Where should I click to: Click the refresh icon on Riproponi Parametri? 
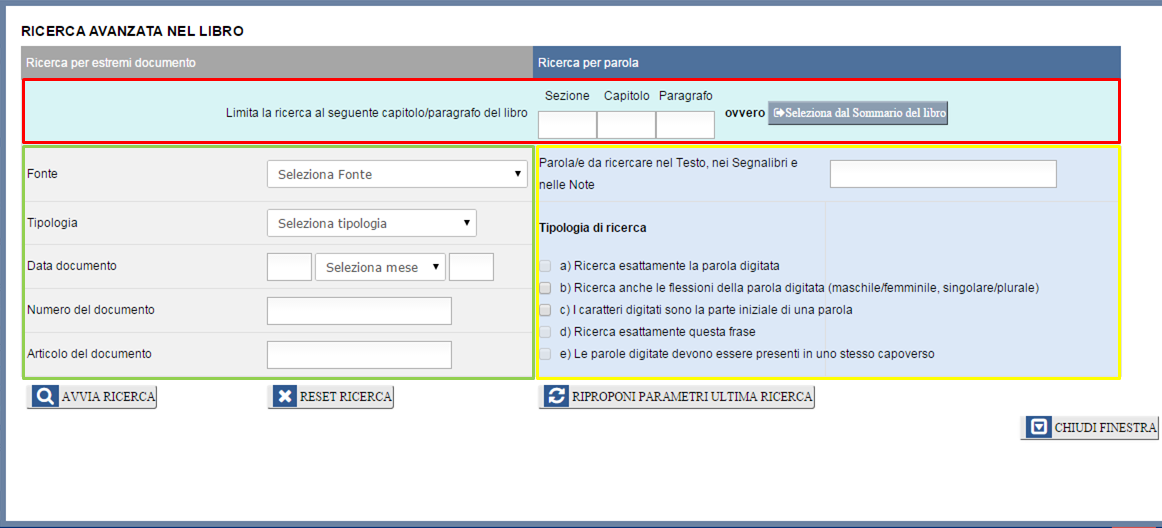(x=556, y=397)
